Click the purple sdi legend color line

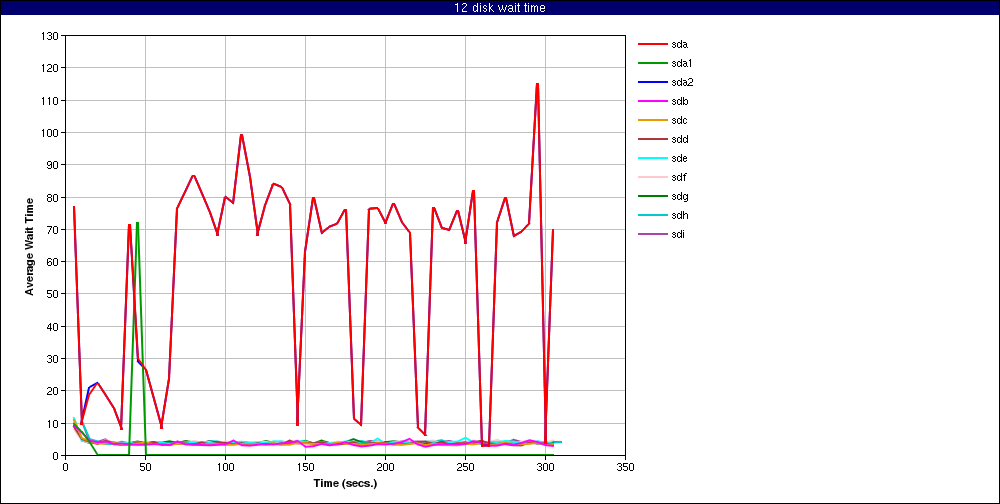[x=652, y=234]
